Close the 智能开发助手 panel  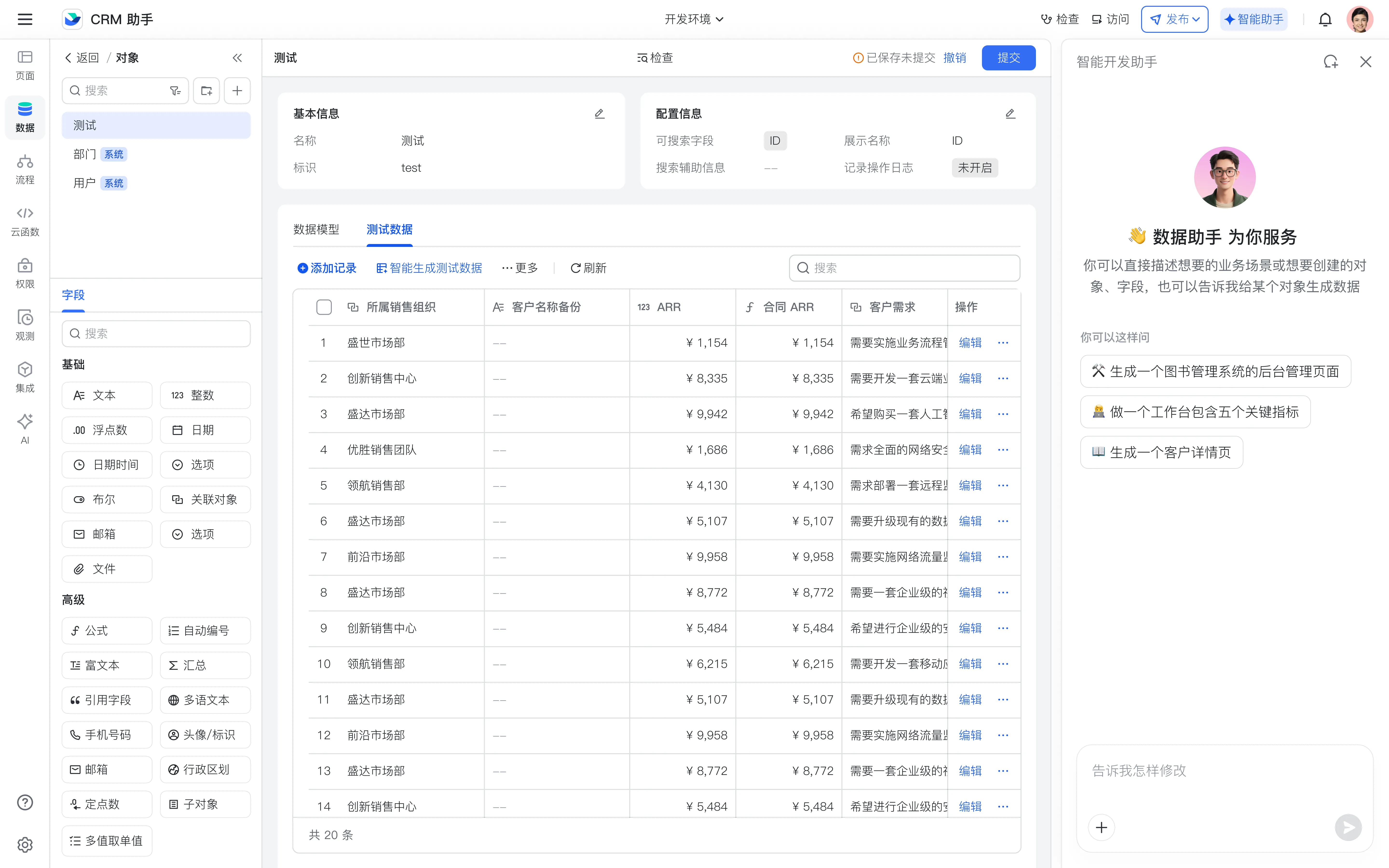(x=1365, y=61)
